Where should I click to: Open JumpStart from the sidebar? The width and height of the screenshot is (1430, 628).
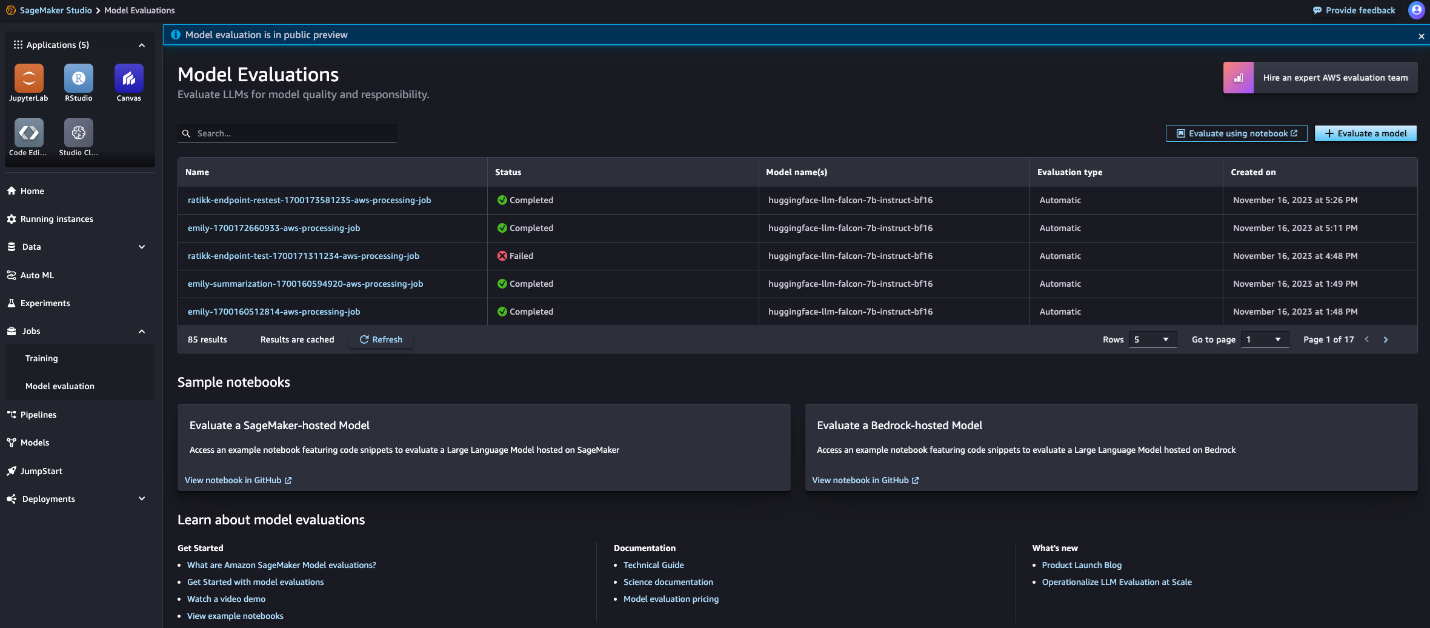[40, 470]
